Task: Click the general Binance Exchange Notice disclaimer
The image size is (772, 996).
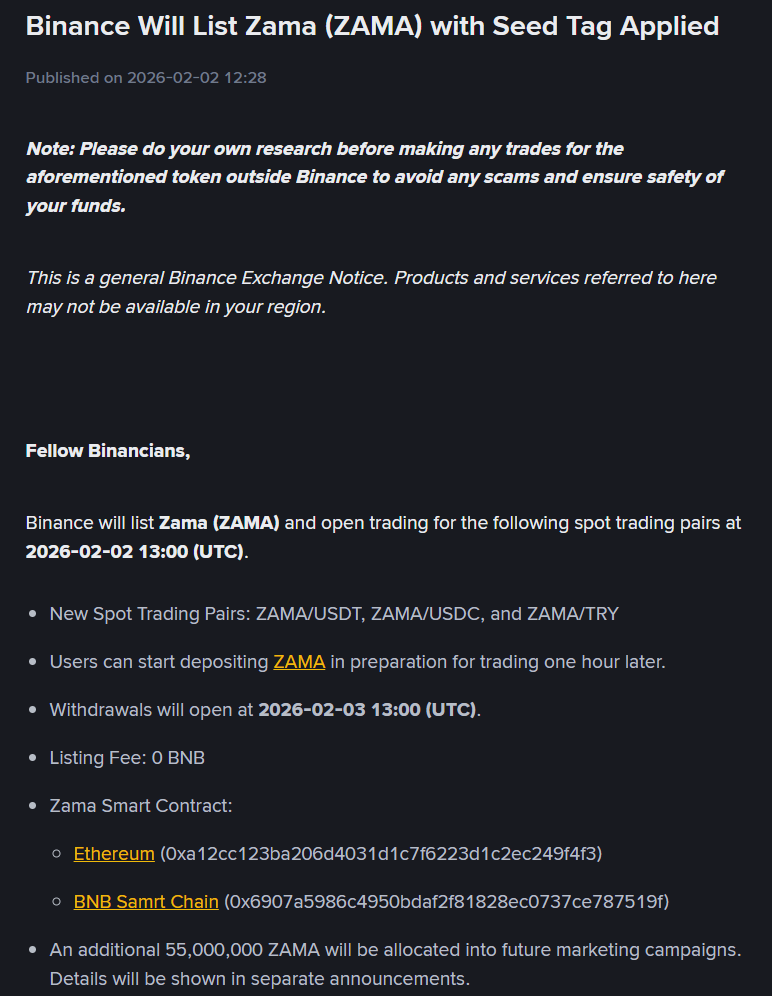Action: pos(371,292)
